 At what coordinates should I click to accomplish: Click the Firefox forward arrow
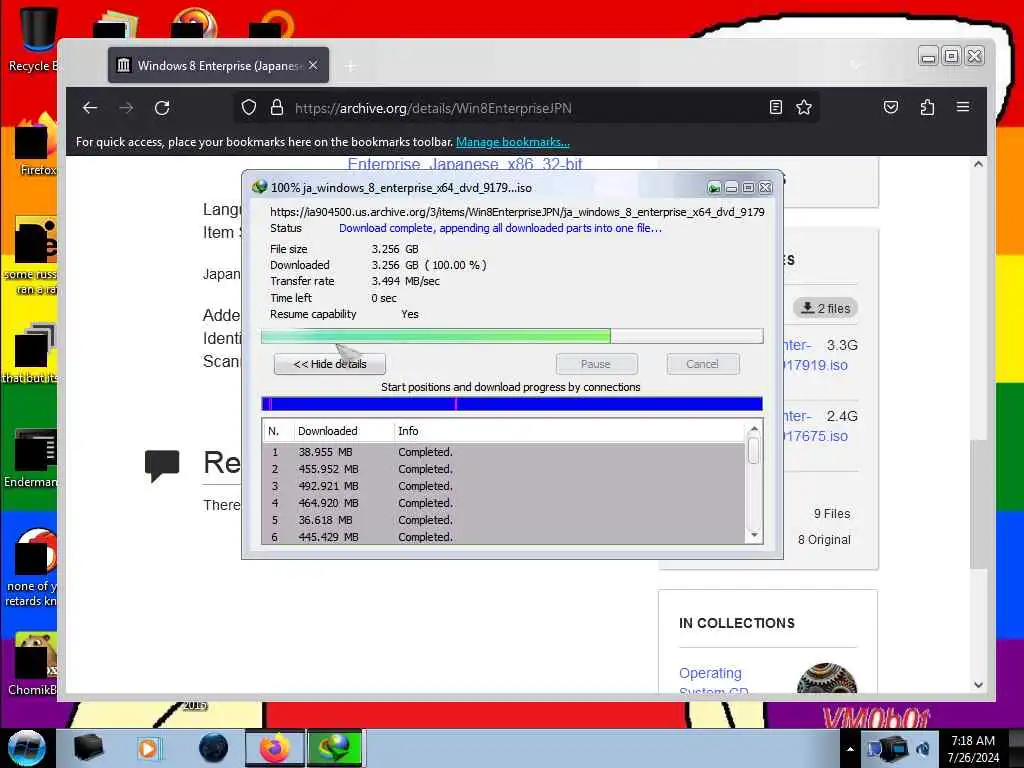[x=126, y=108]
